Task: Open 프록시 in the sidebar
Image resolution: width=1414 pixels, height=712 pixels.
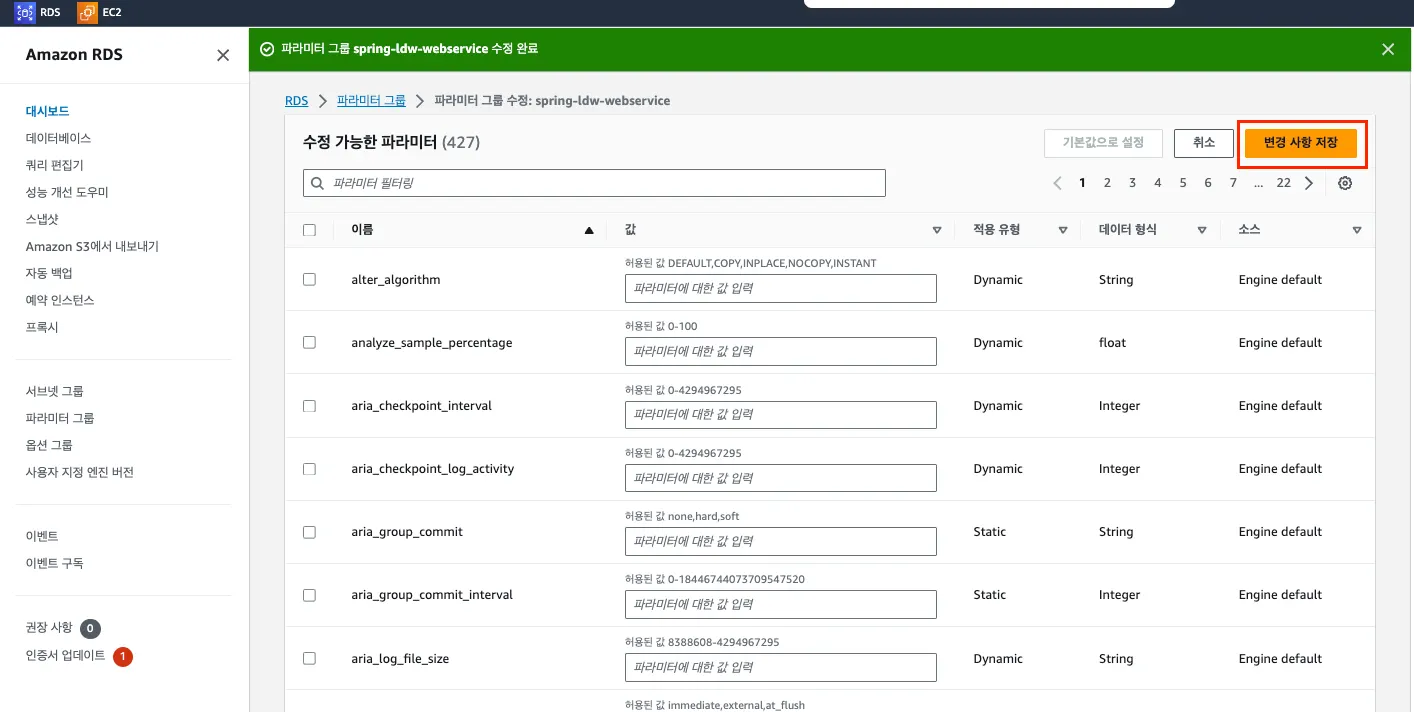Action: 42,327
